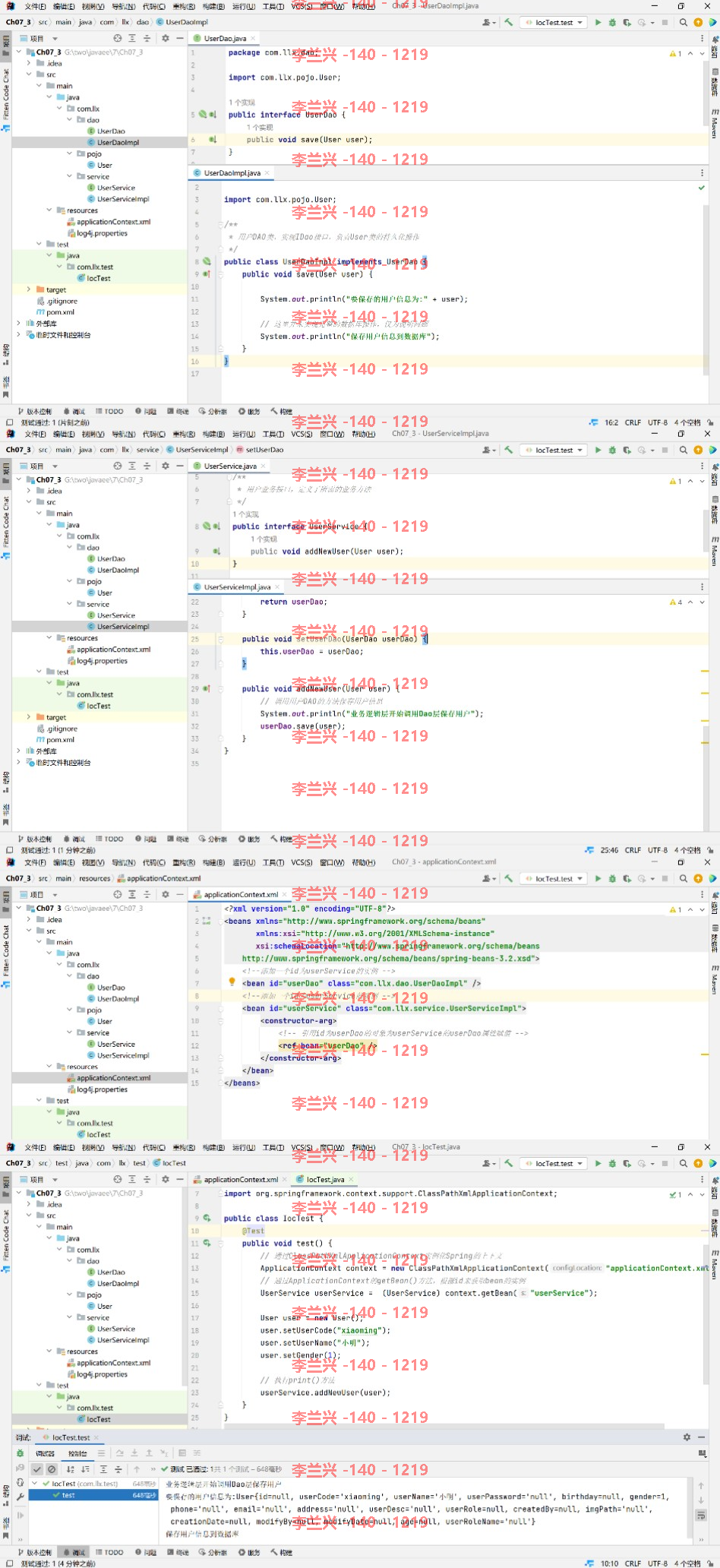
Task: Click UTF-8 encoding in IocTest.java window status bar
Action: tap(658, 1563)
